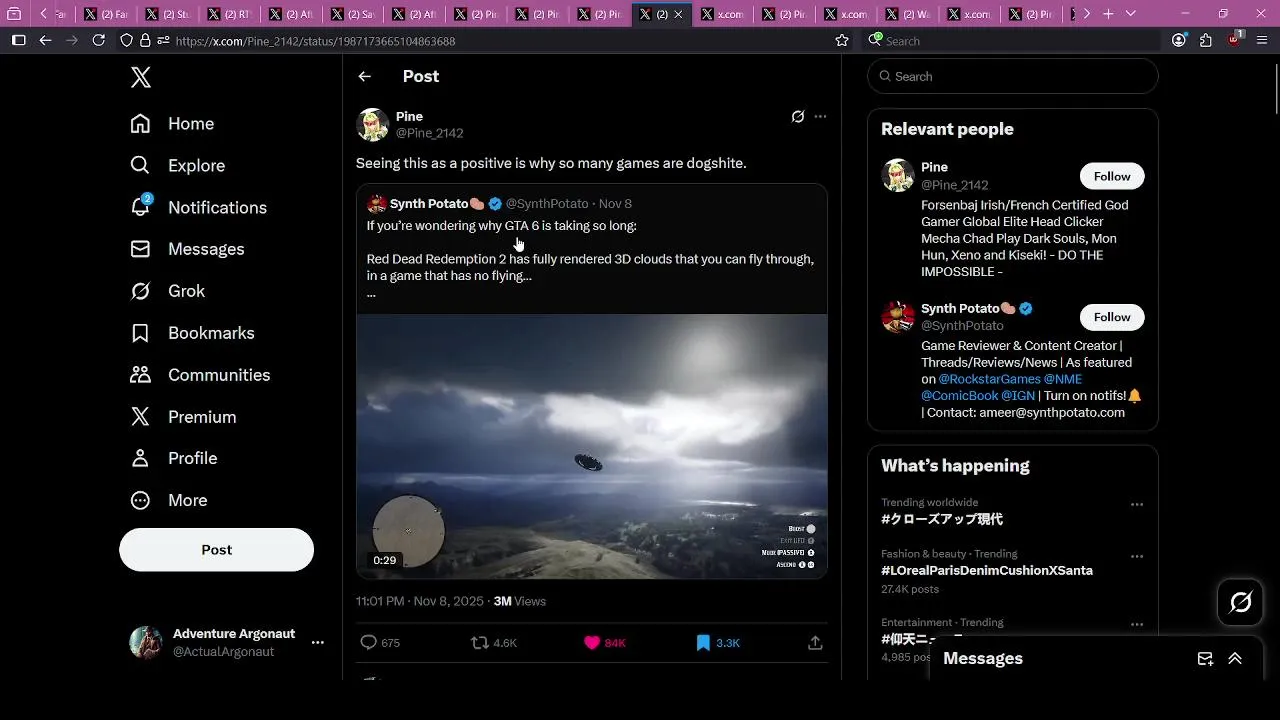Click the back arrow next to Post
Viewport: 1280px width, 720px height.
click(365, 77)
